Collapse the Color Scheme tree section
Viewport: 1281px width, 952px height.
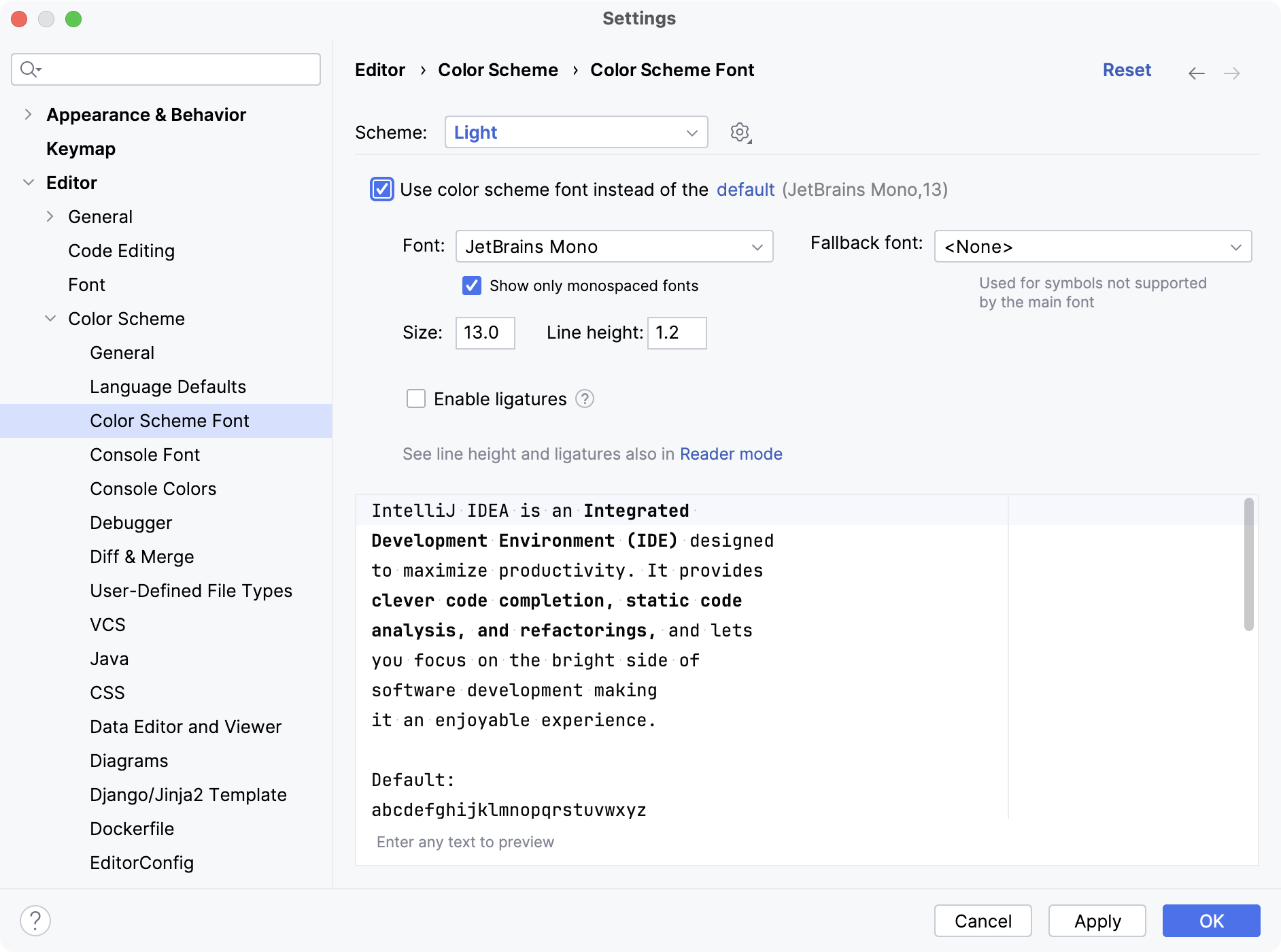pyautogui.click(x=50, y=318)
